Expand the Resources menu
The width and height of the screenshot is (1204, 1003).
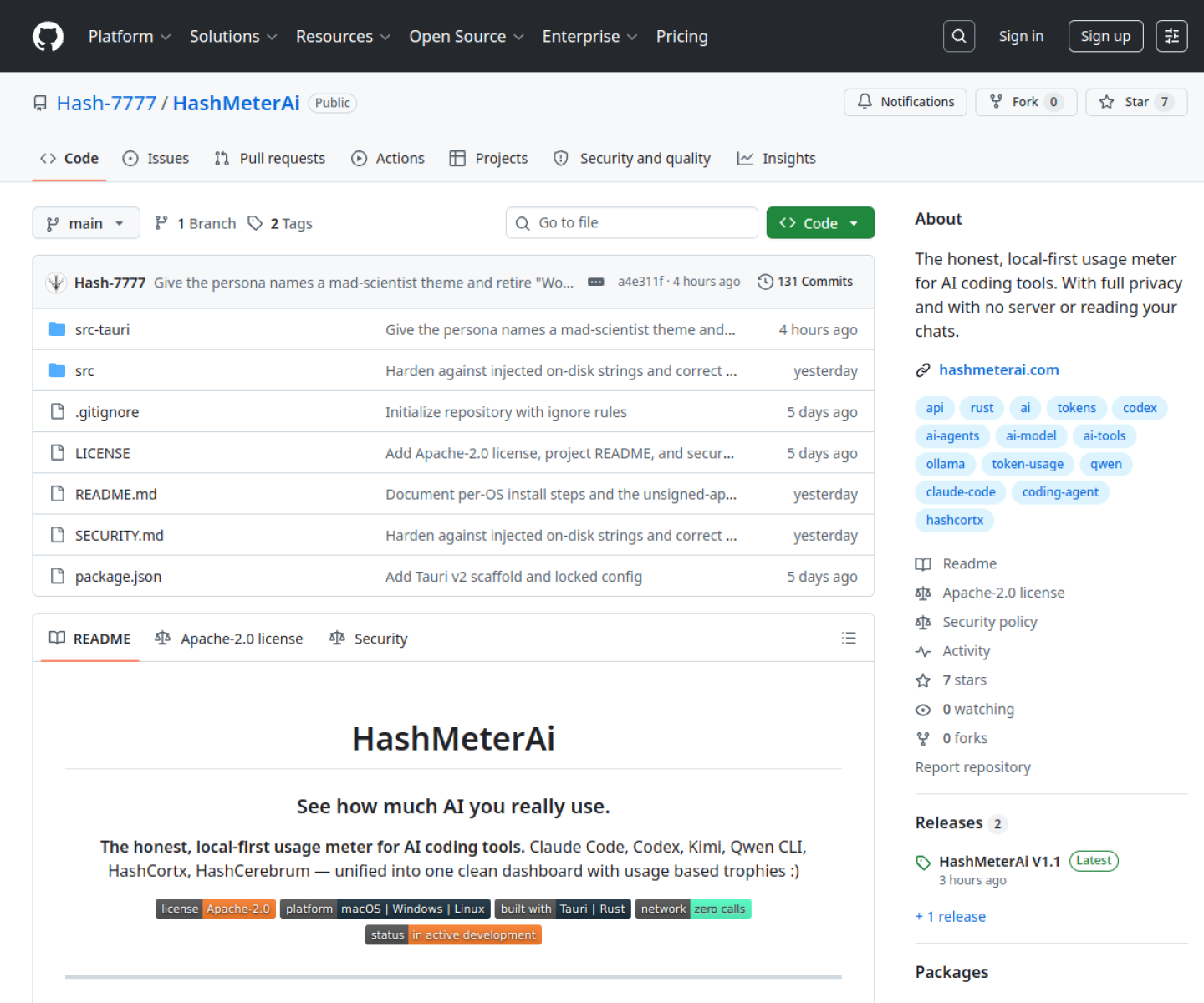pos(343,37)
